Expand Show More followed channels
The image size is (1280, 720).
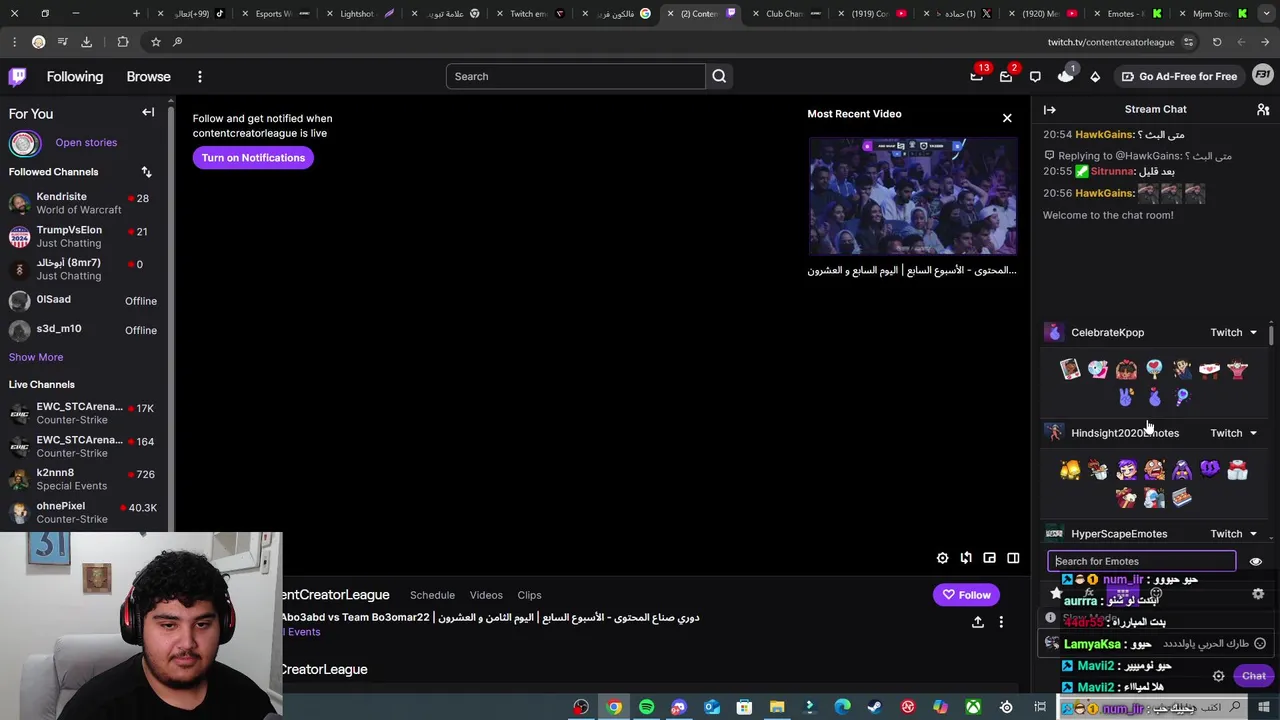tap(36, 357)
